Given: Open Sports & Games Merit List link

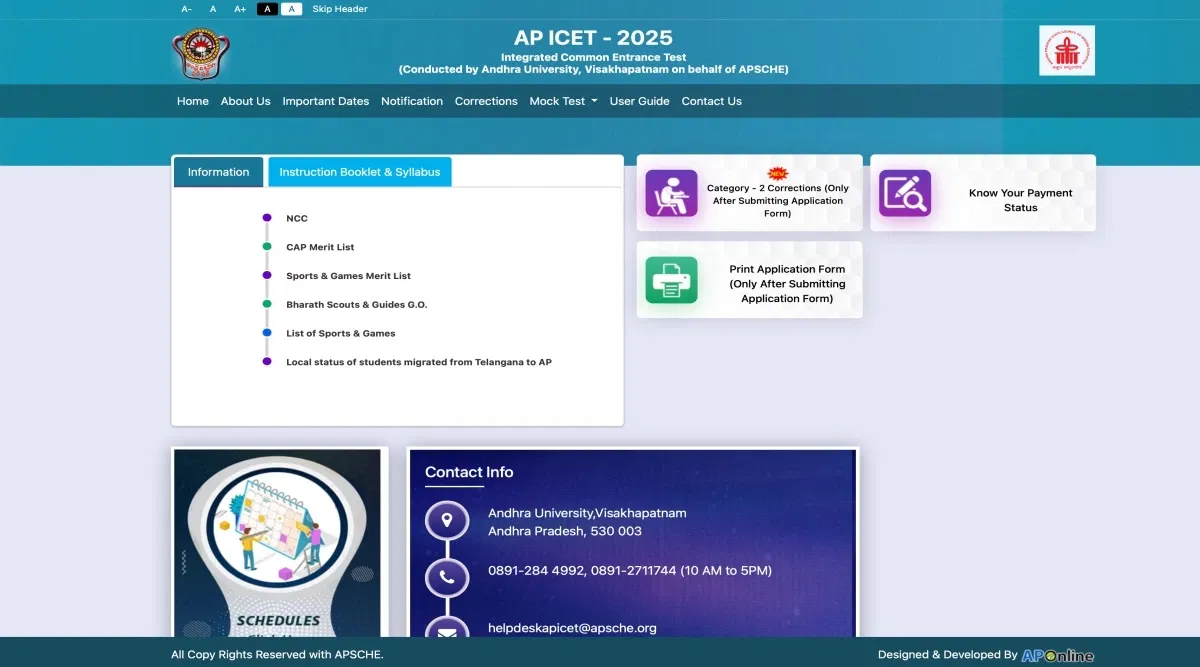Looking at the screenshot, I should point(348,276).
